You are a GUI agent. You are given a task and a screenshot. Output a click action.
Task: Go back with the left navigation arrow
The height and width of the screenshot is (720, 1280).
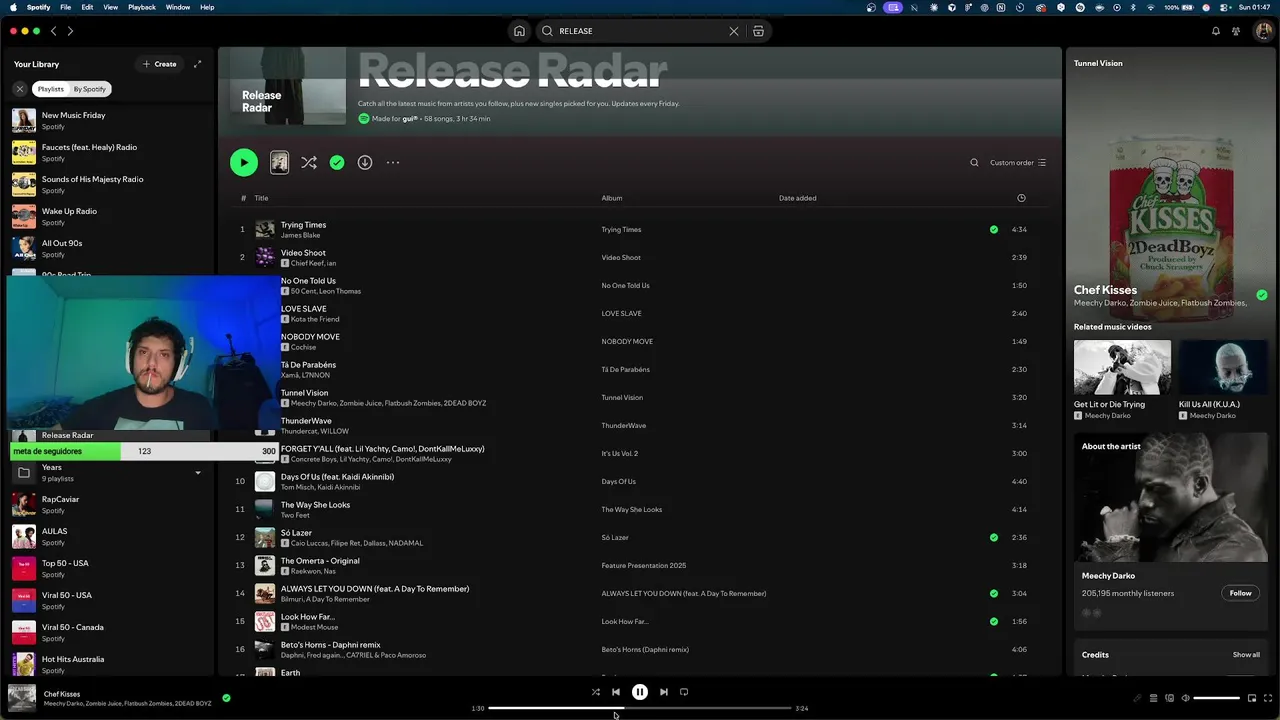tap(54, 31)
